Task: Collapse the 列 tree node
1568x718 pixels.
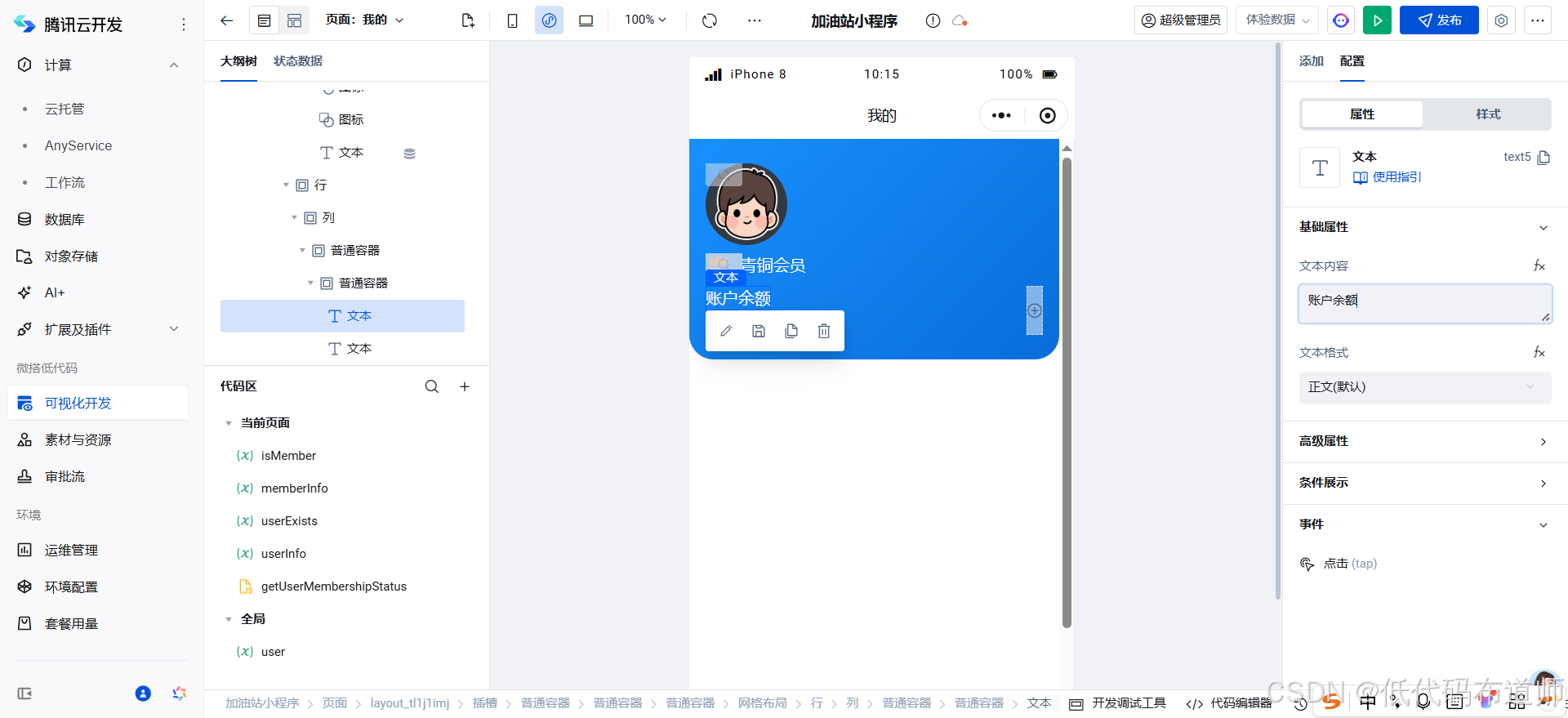Action: coord(294,218)
